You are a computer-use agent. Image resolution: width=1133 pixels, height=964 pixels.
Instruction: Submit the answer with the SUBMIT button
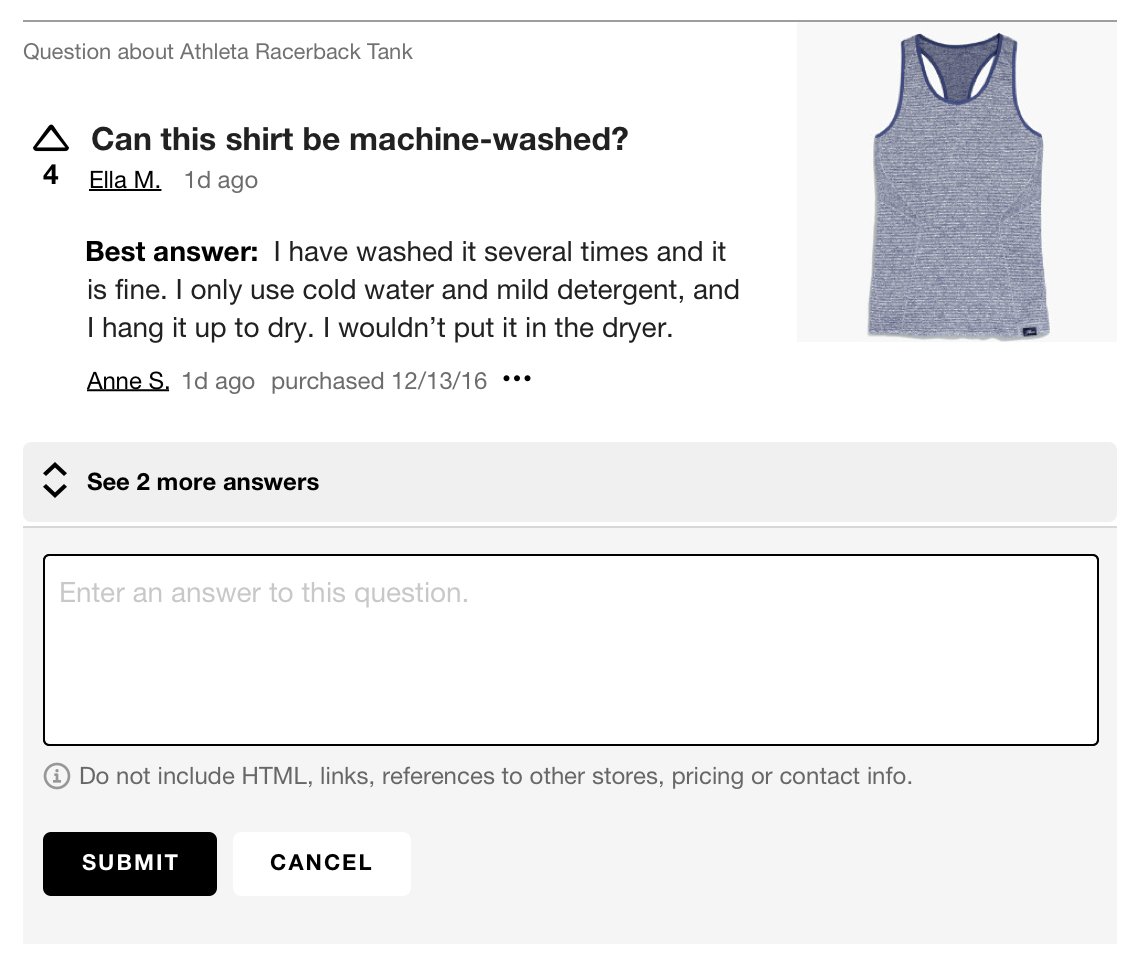point(130,863)
